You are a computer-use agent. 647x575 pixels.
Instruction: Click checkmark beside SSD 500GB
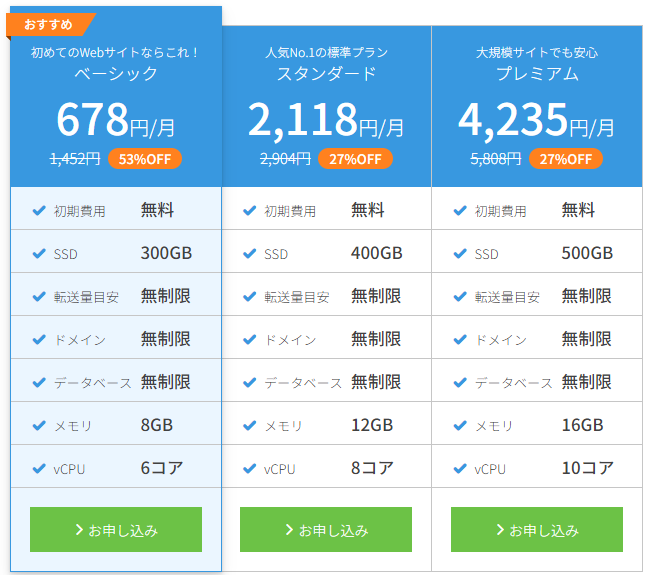tap(460, 254)
